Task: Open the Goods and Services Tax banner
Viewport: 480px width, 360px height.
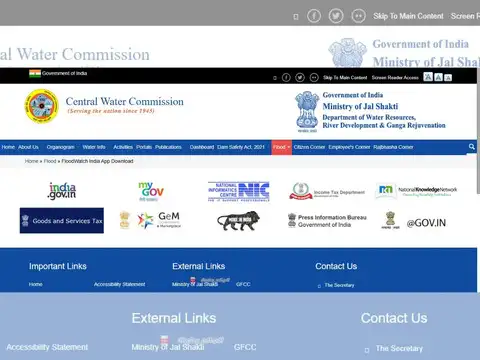Action: pyautogui.click(x=62, y=221)
